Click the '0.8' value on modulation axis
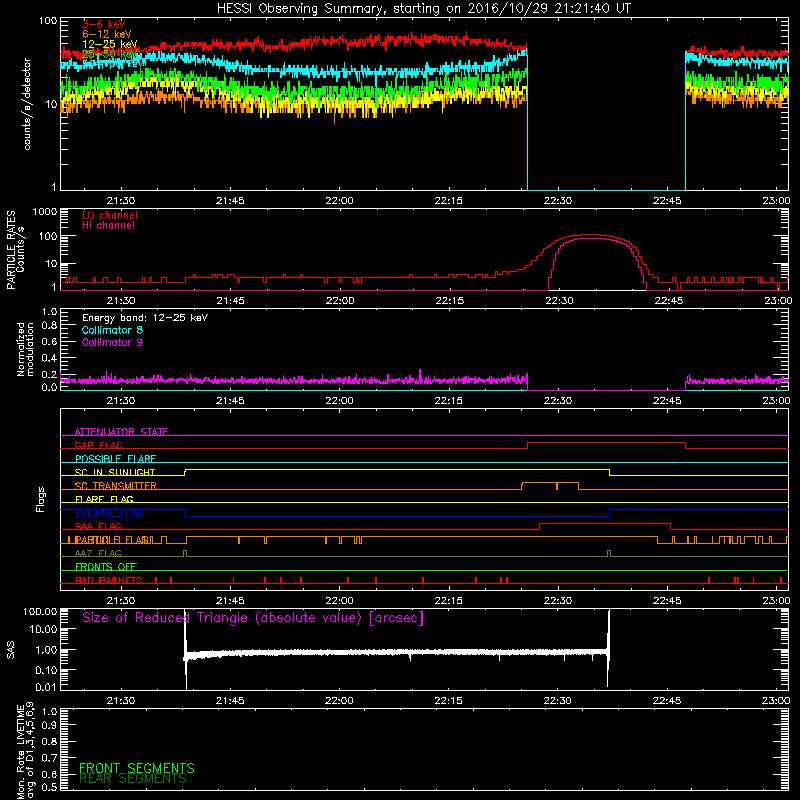Screen dimensions: 800x800 (x=49, y=326)
